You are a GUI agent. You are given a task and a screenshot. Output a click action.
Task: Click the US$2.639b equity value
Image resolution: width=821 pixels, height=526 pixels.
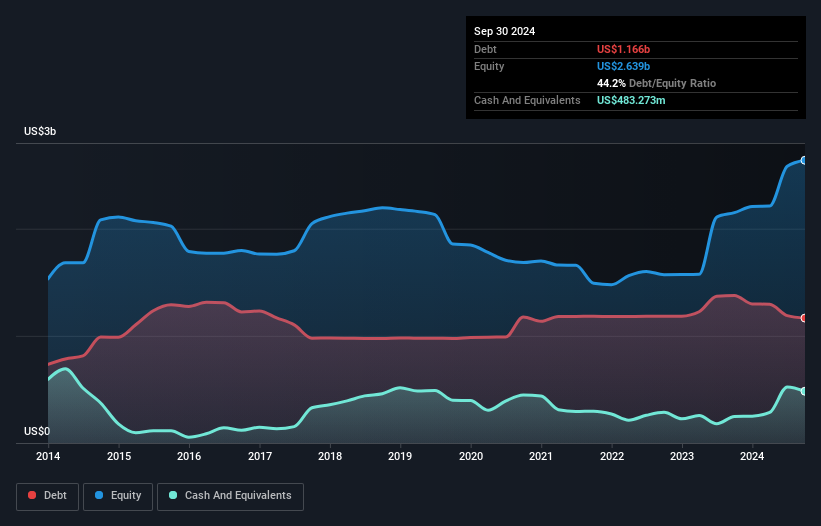623,66
